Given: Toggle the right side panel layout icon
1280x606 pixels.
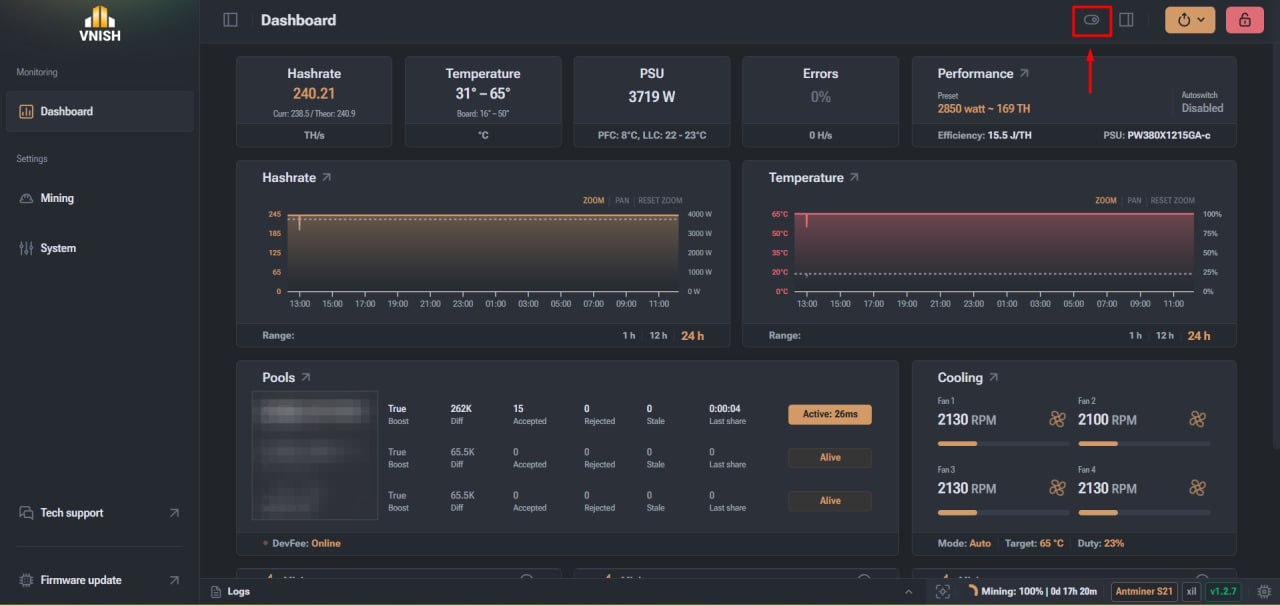Looking at the screenshot, I should (x=1126, y=20).
